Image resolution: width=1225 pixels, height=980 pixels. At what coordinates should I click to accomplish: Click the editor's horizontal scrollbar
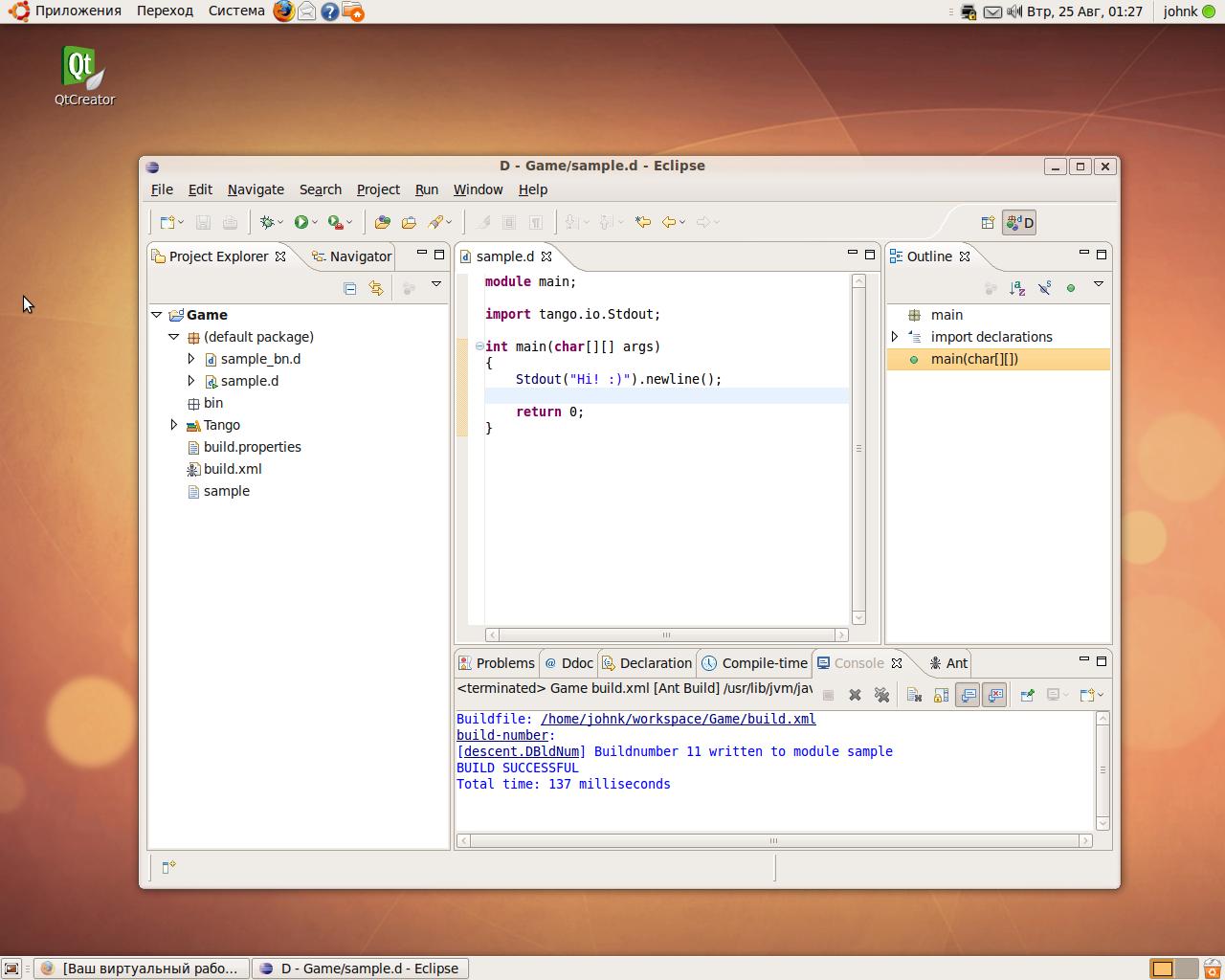point(666,635)
